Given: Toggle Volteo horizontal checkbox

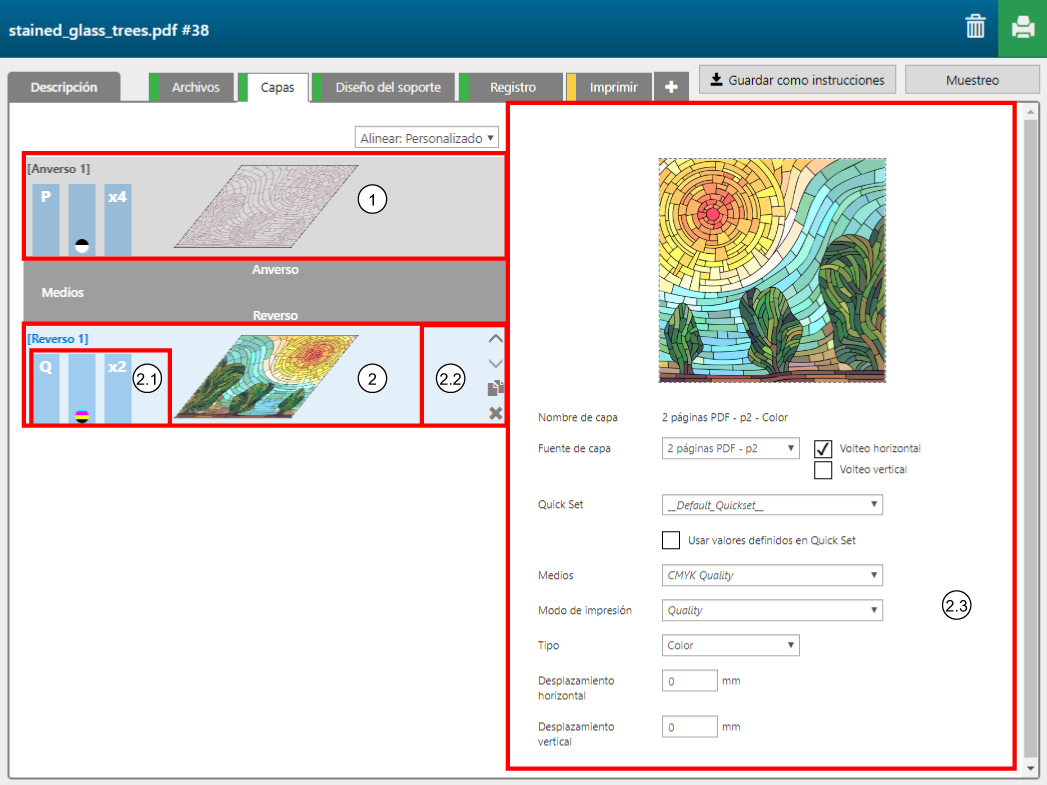Looking at the screenshot, I should 823,449.
